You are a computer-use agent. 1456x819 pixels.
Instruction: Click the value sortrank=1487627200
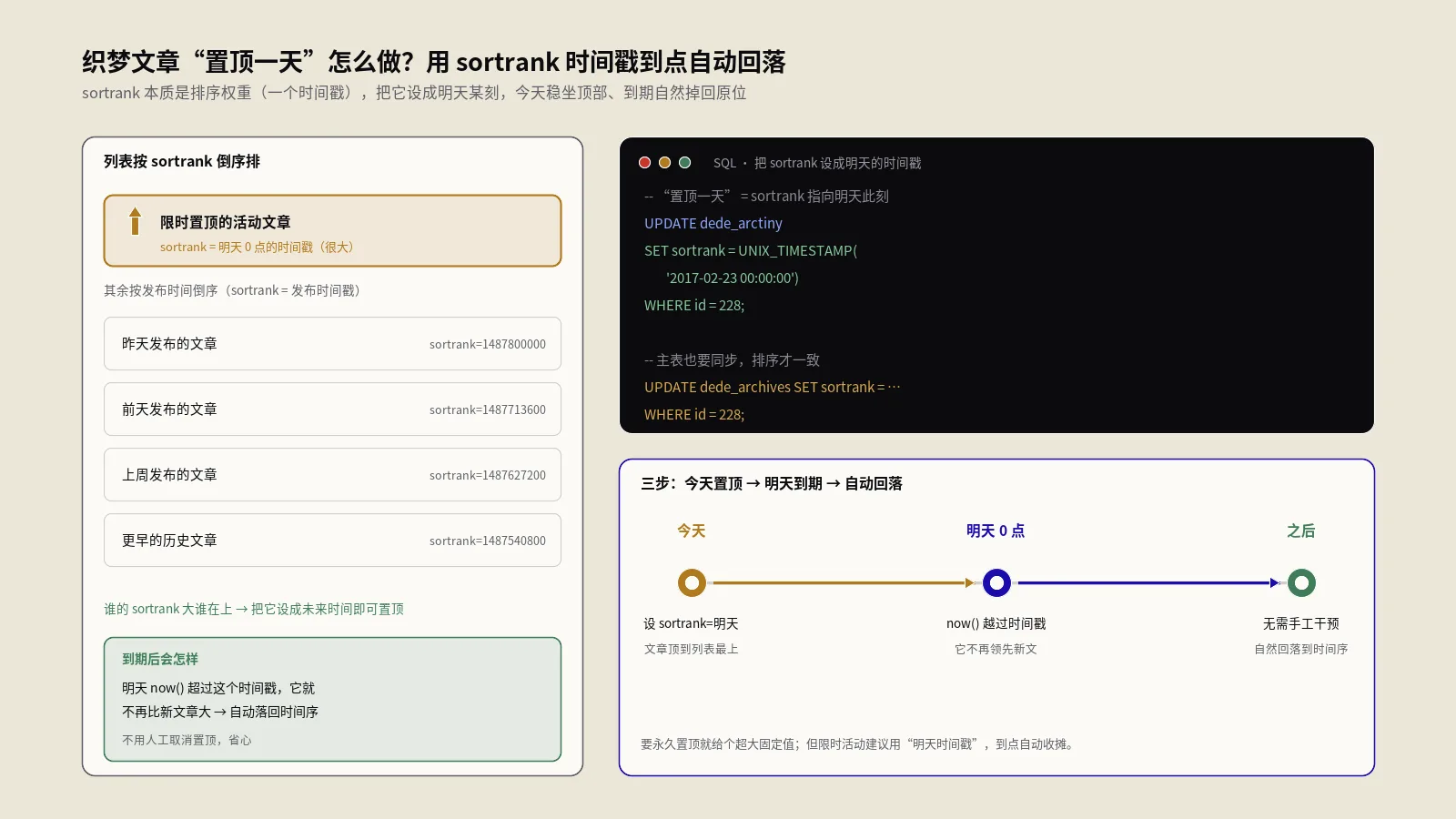tap(488, 475)
